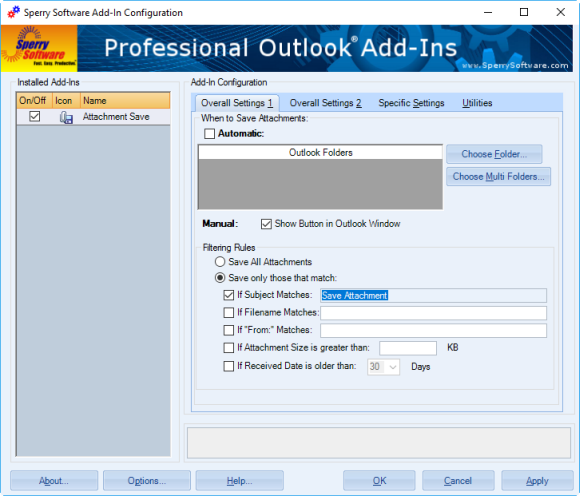Click the Outlook Folders list header
The width and height of the screenshot is (580, 496).
point(320,152)
